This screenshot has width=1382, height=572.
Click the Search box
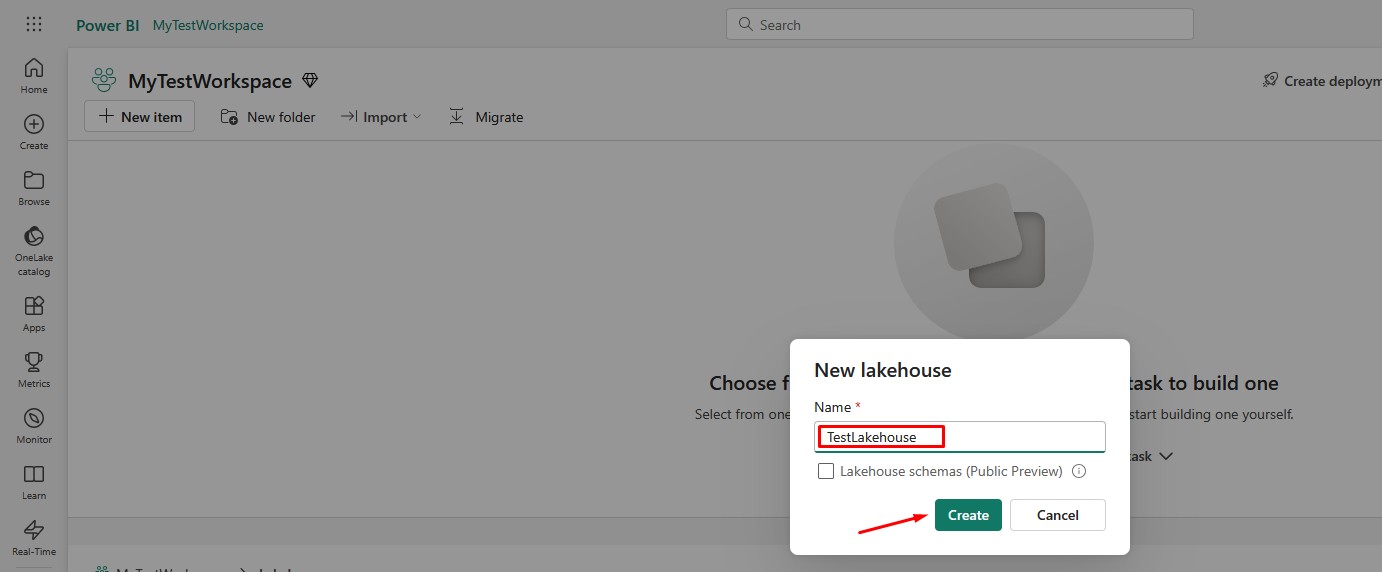coord(960,25)
